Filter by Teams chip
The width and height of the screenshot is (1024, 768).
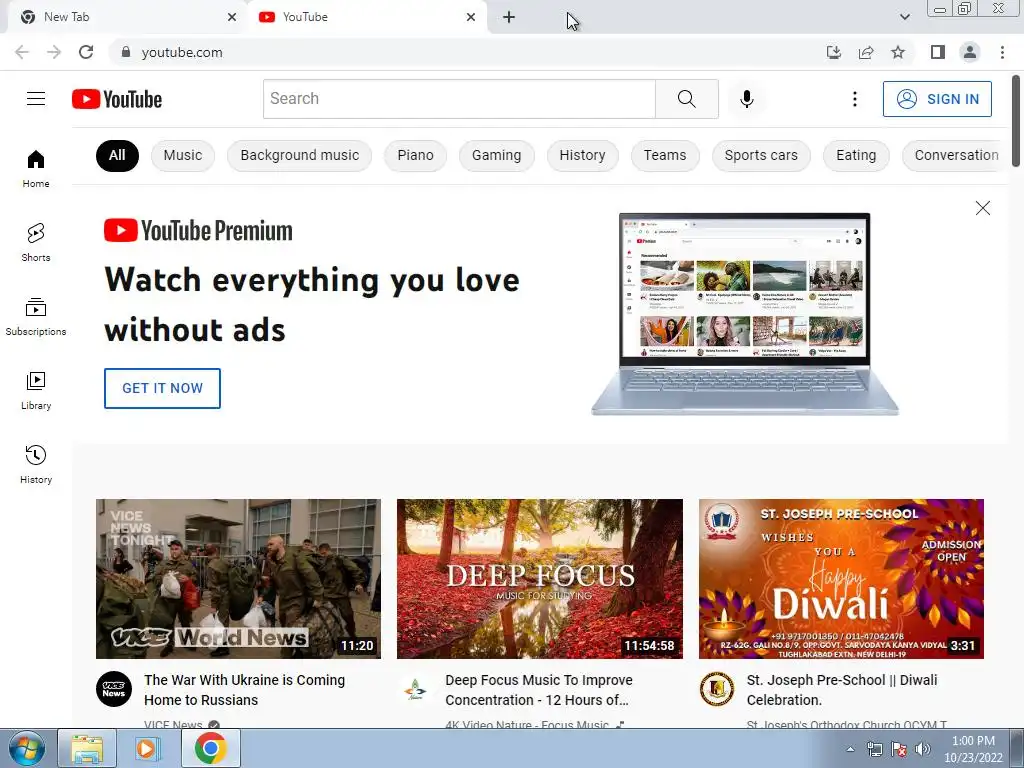pos(665,155)
